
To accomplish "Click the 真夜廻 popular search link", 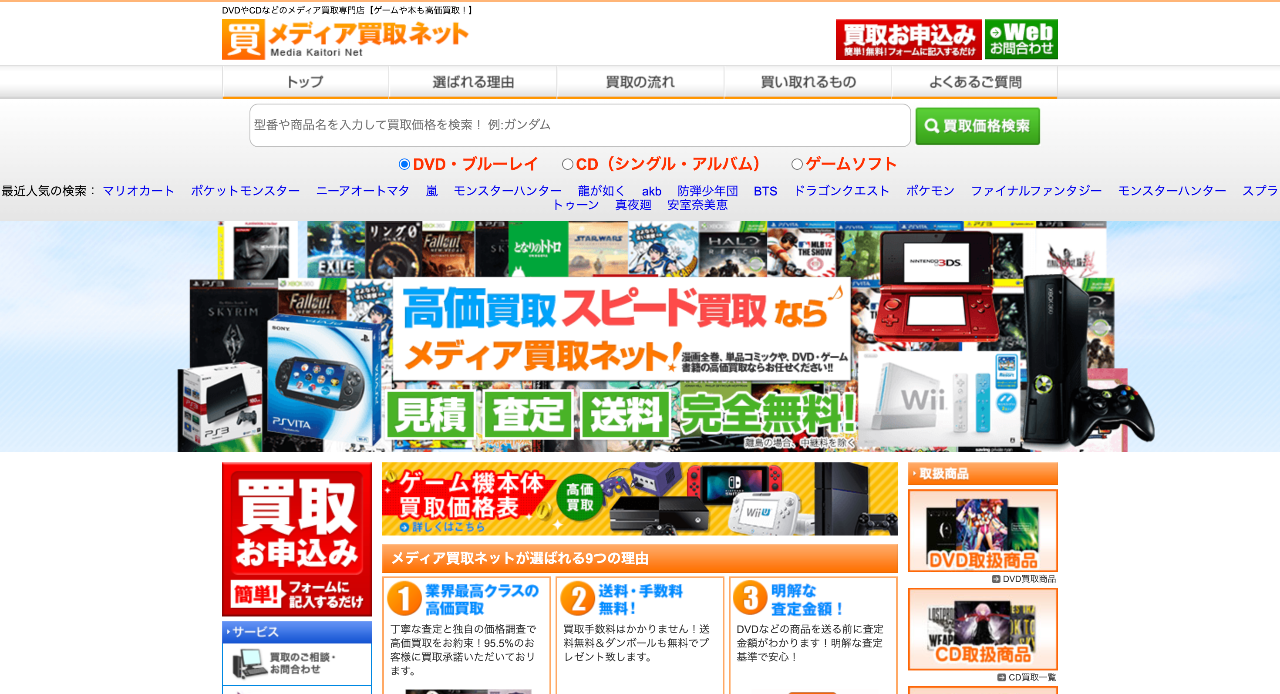I will click(633, 205).
